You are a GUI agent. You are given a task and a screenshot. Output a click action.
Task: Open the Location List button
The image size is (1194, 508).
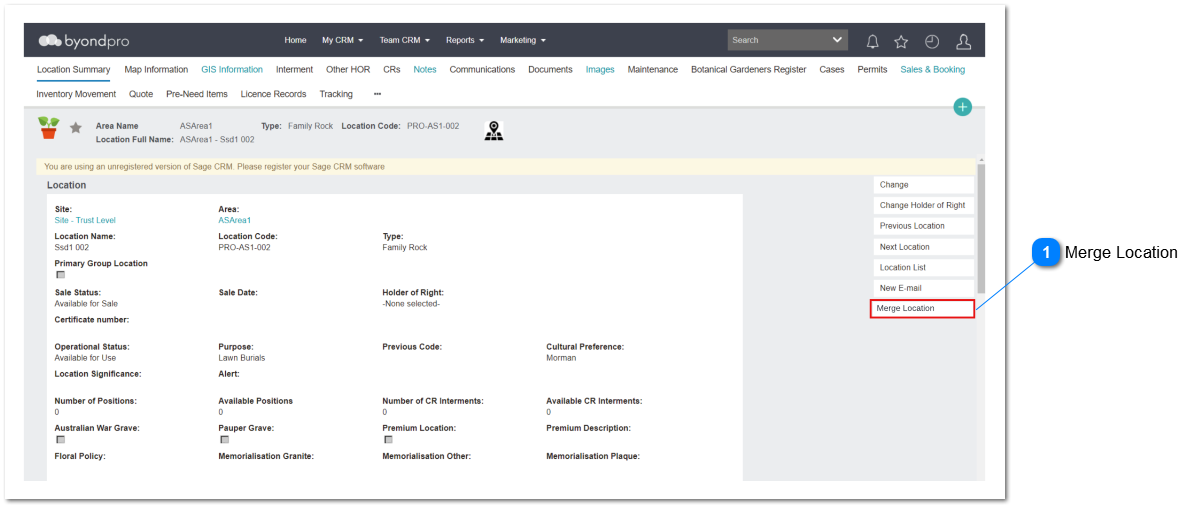pos(924,267)
